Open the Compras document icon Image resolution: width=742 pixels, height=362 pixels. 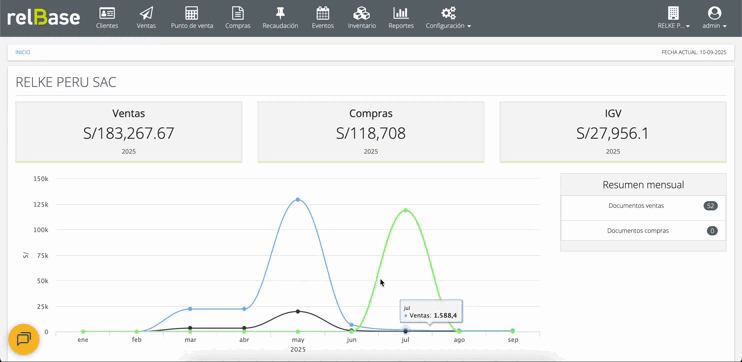coord(238,13)
